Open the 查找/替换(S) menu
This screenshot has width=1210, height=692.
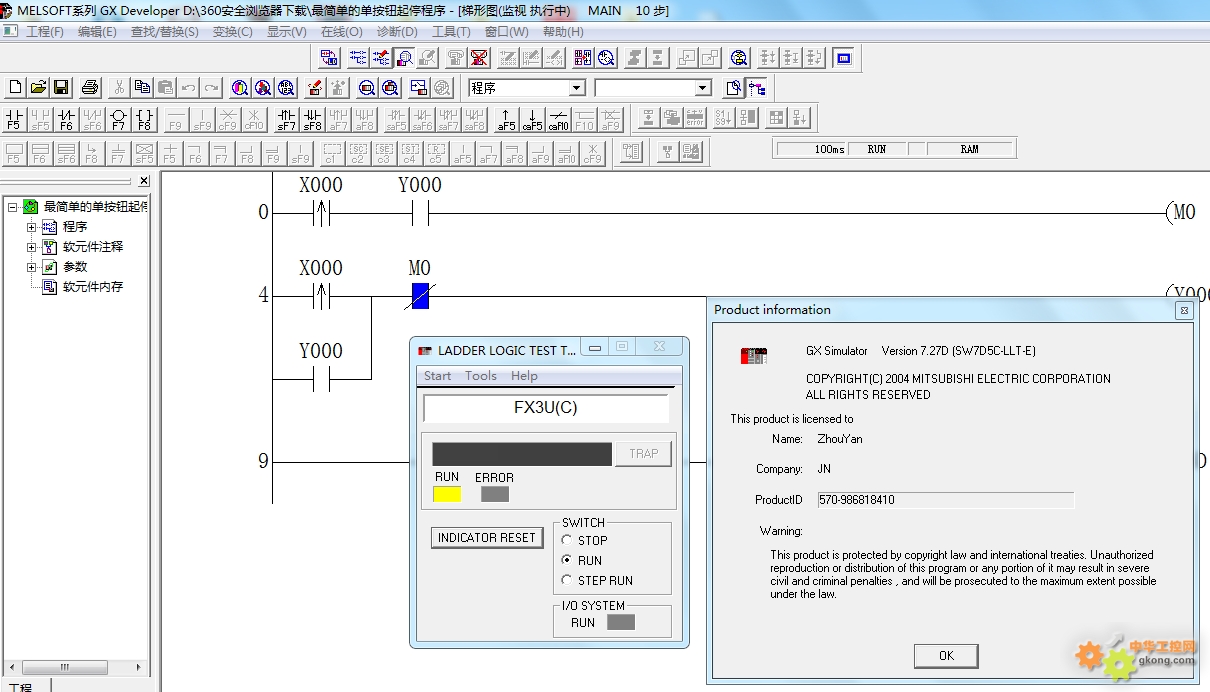165,32
